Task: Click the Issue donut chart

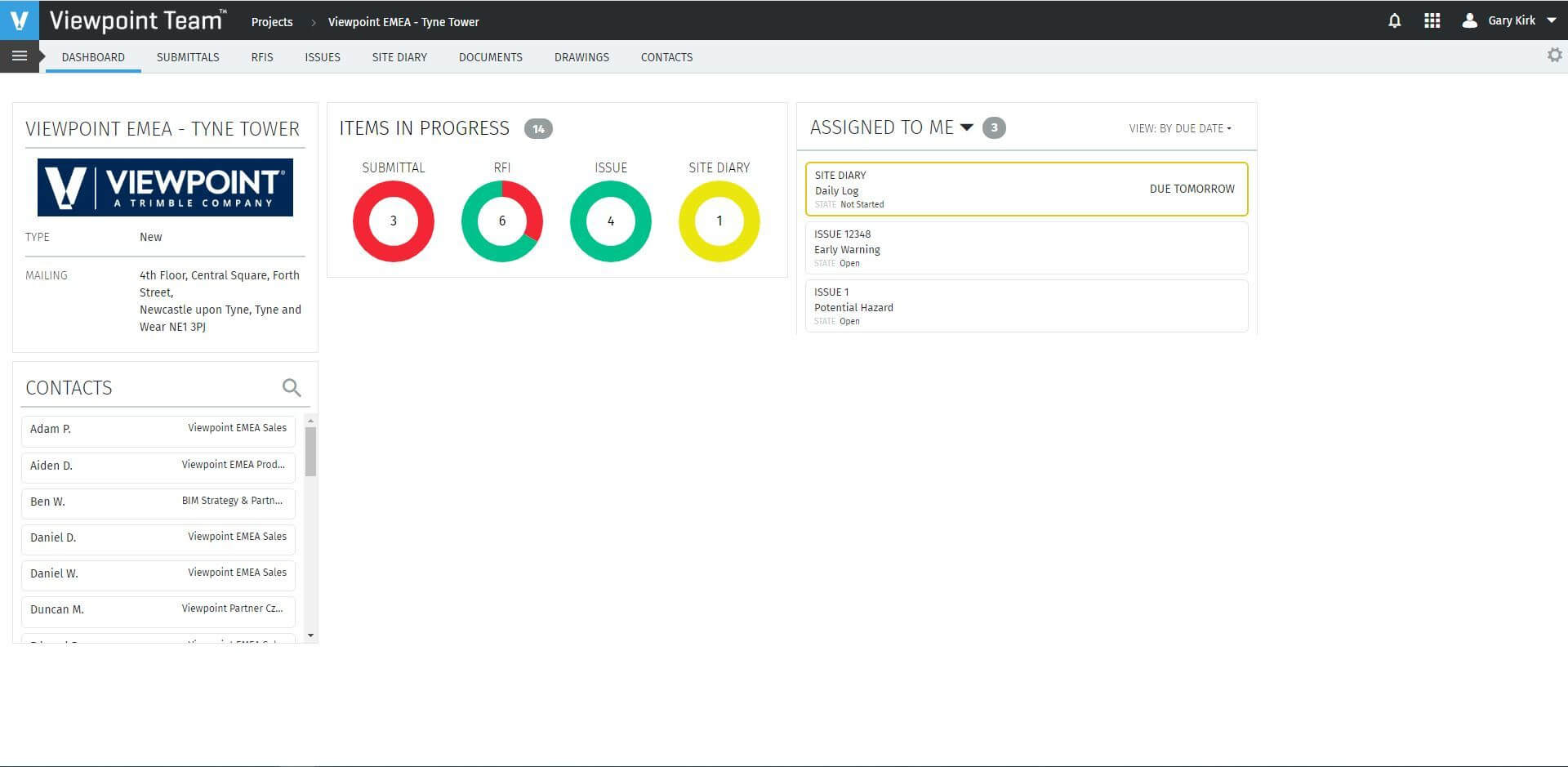Action: click(x=611, y=221)
